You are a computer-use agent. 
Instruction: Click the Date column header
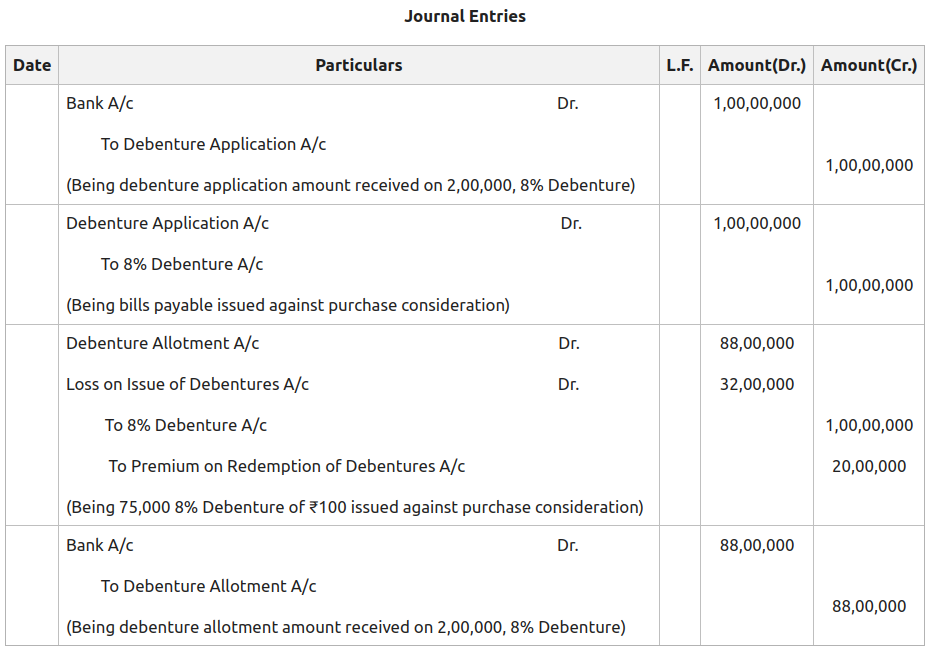coord(32,65)
